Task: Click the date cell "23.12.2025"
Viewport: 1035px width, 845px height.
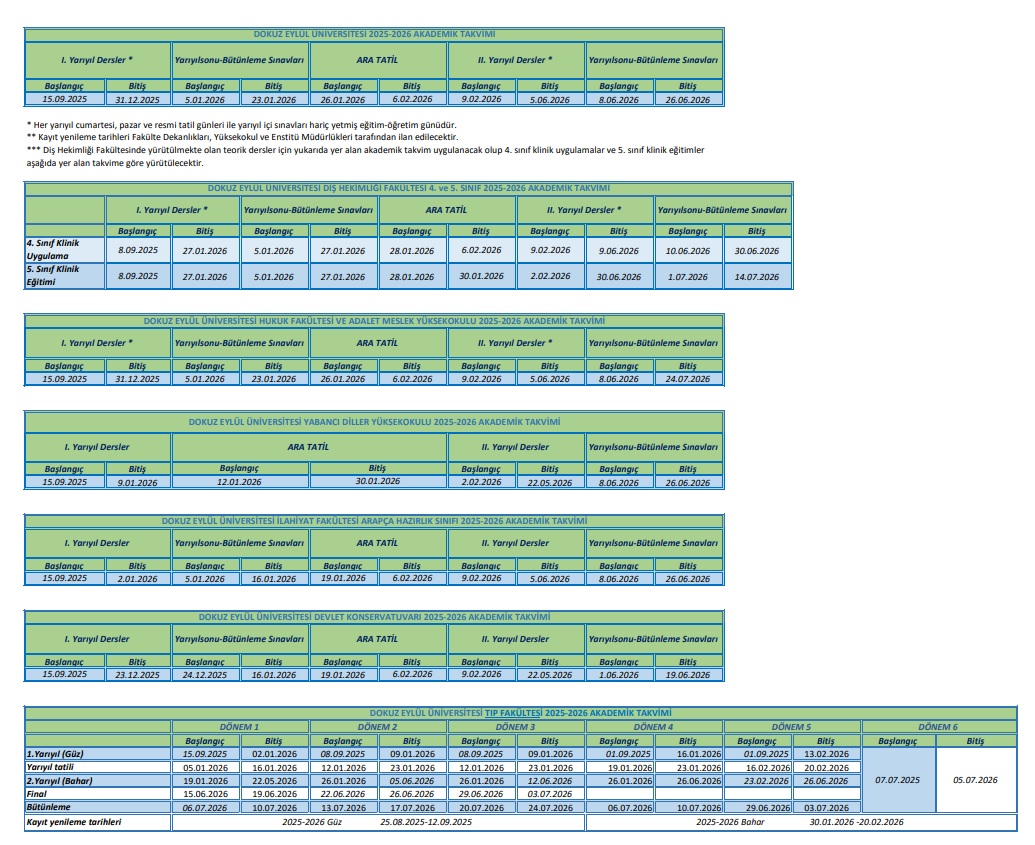Action: tap(137, 675)
